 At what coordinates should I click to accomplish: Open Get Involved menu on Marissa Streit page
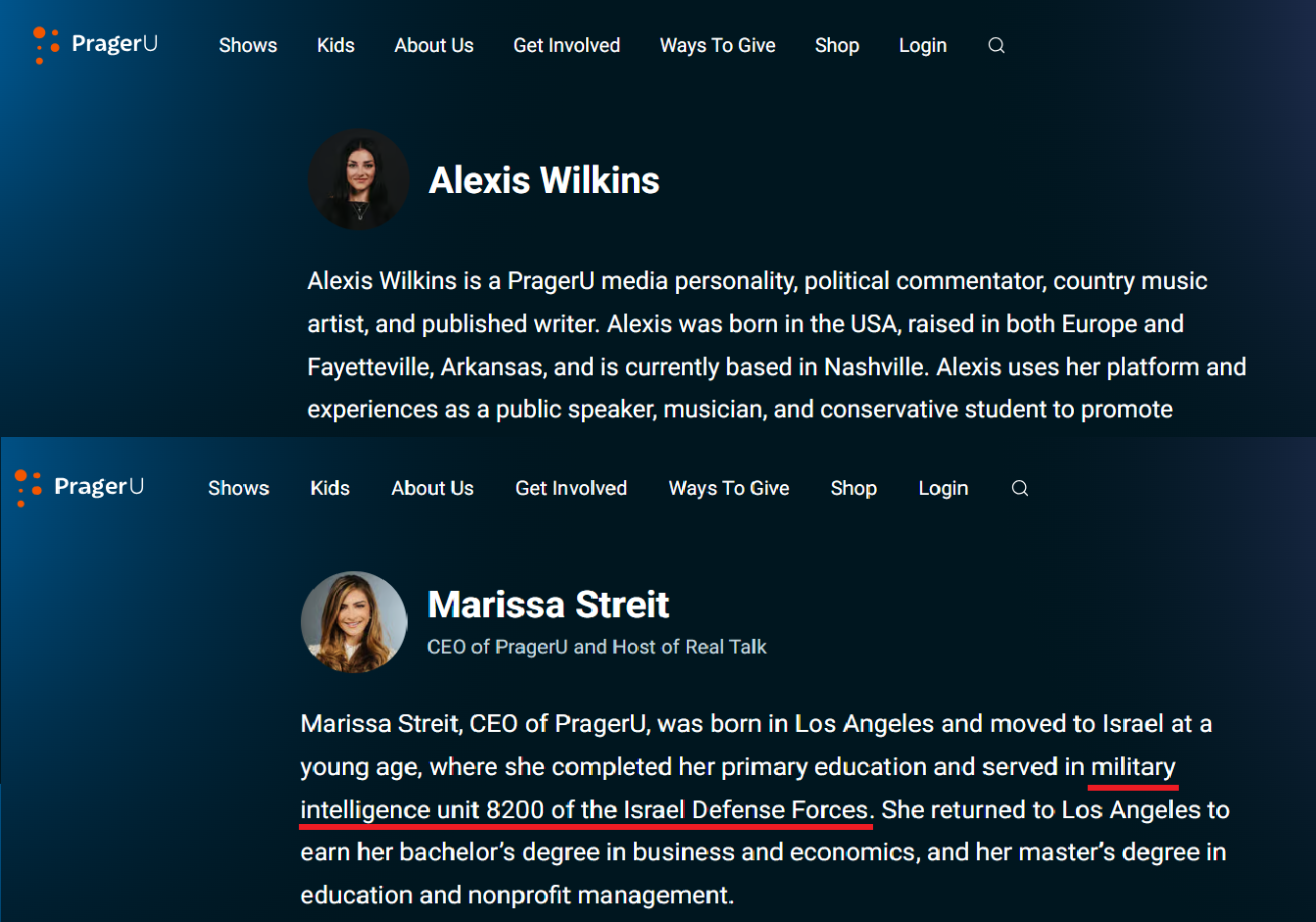tap(571, 488)
